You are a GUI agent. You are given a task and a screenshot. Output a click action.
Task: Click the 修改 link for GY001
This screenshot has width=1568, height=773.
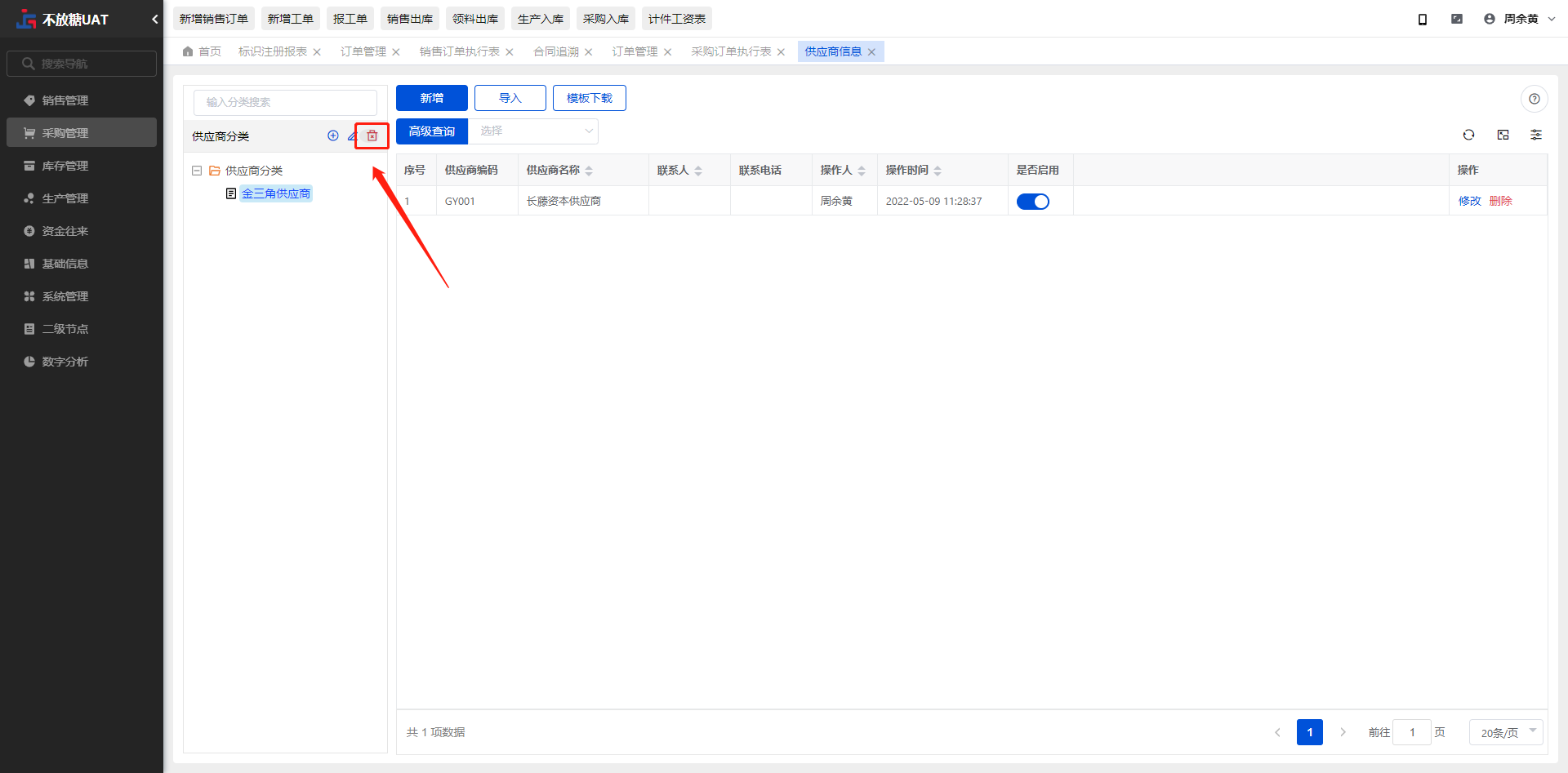[1470, 201]
